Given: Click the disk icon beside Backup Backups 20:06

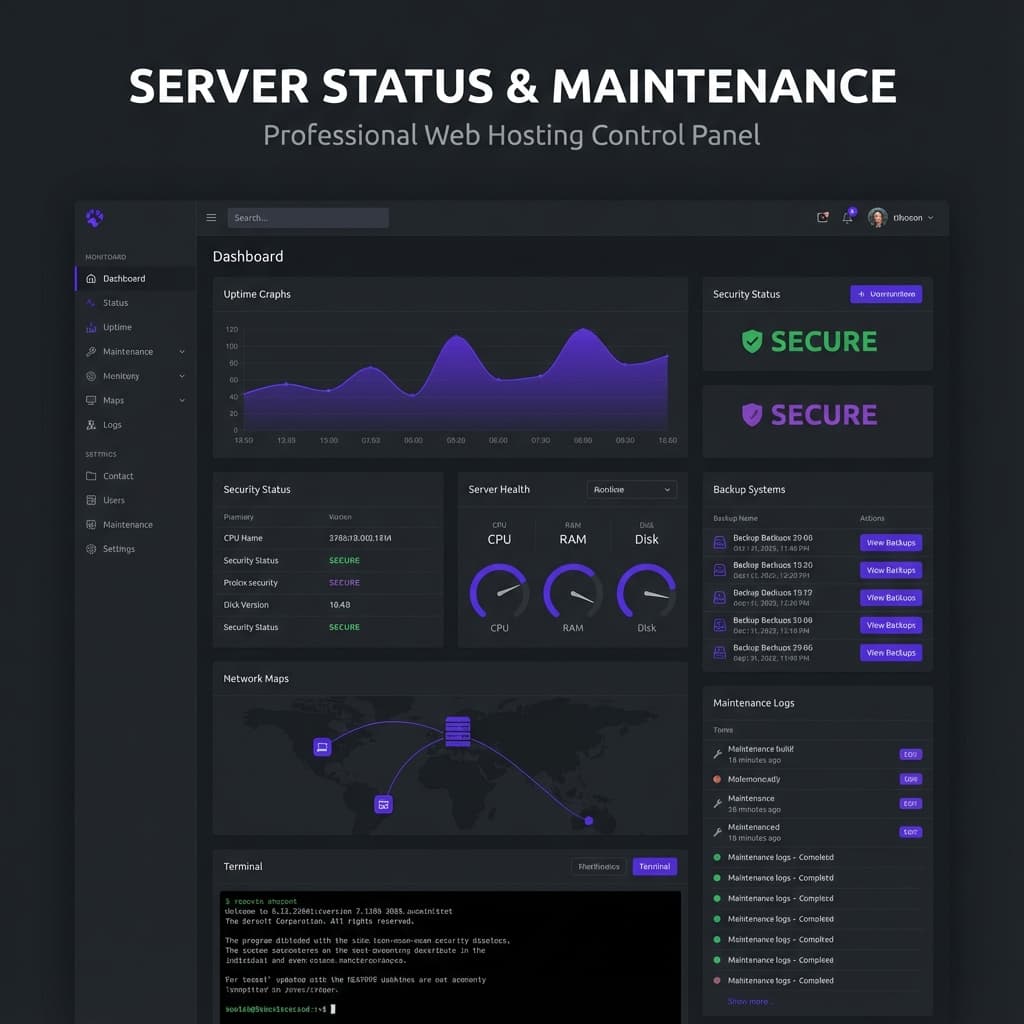Looking at the screenshot, I should click(x=722, y=542).
